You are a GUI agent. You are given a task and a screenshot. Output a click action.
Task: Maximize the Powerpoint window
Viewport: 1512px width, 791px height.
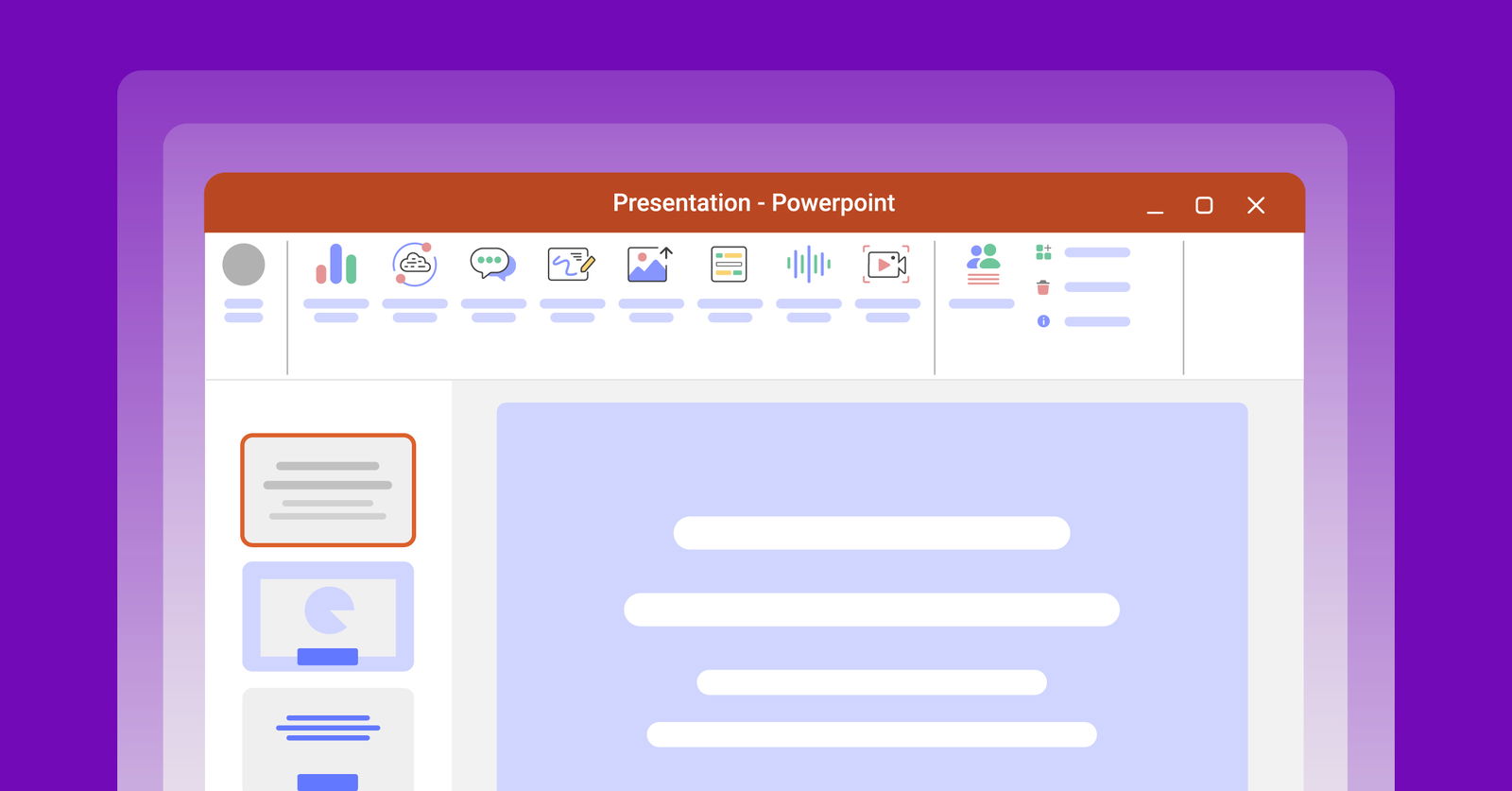[1204, 205]
